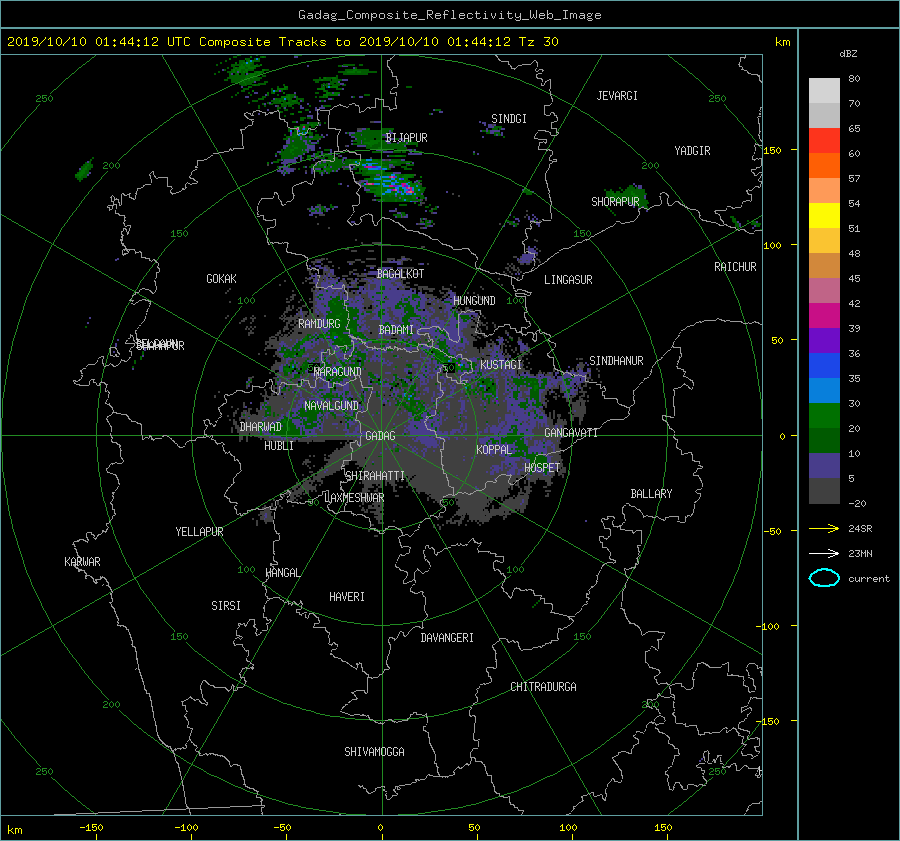Viewport: 900px width, 841px height.
Task: Pick the light gray swatch beside label 80
Action: (824, 90)
